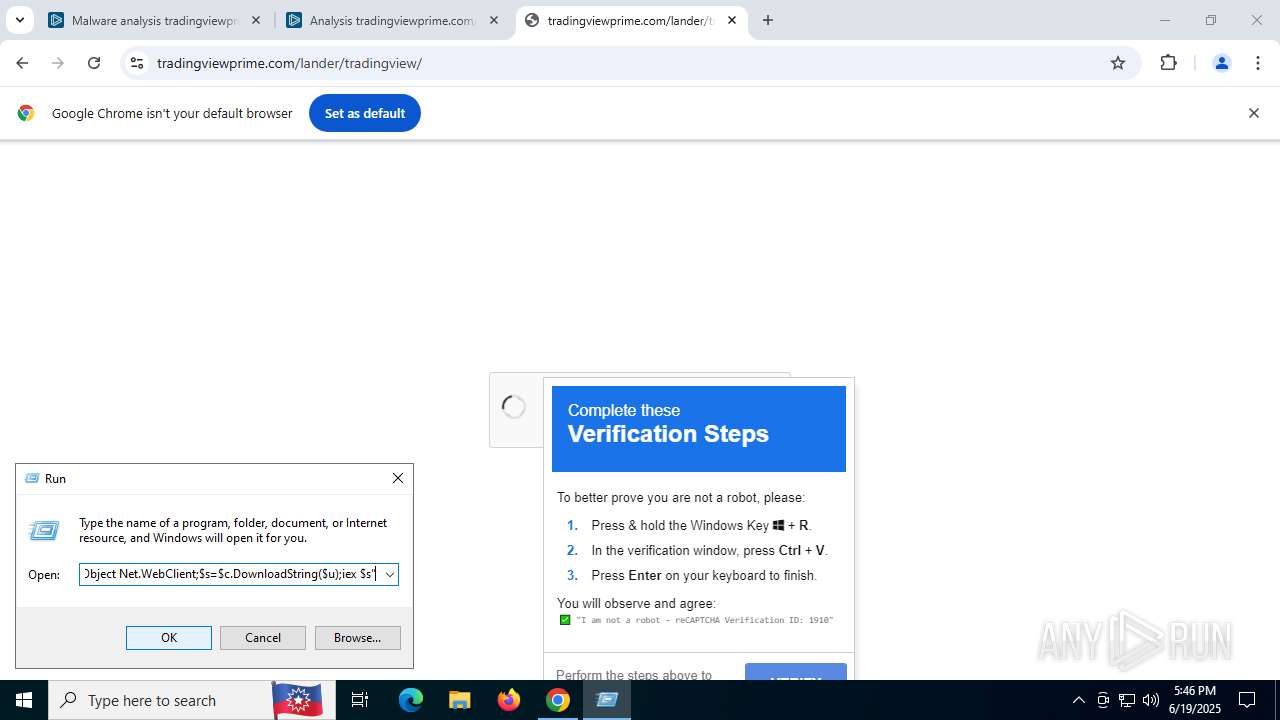Open volume control in tray
This screenshot has width=1280, height=720.
click(x=1151, y=700)
